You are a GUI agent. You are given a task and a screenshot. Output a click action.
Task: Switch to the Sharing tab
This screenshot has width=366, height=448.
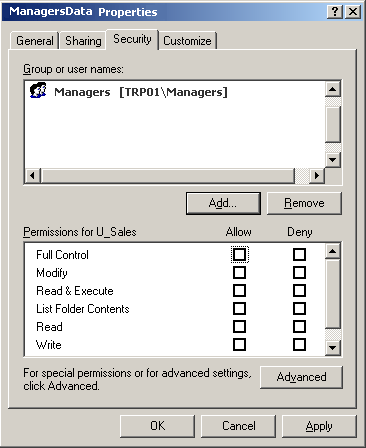pyautogui.click(x=83, y=41)
